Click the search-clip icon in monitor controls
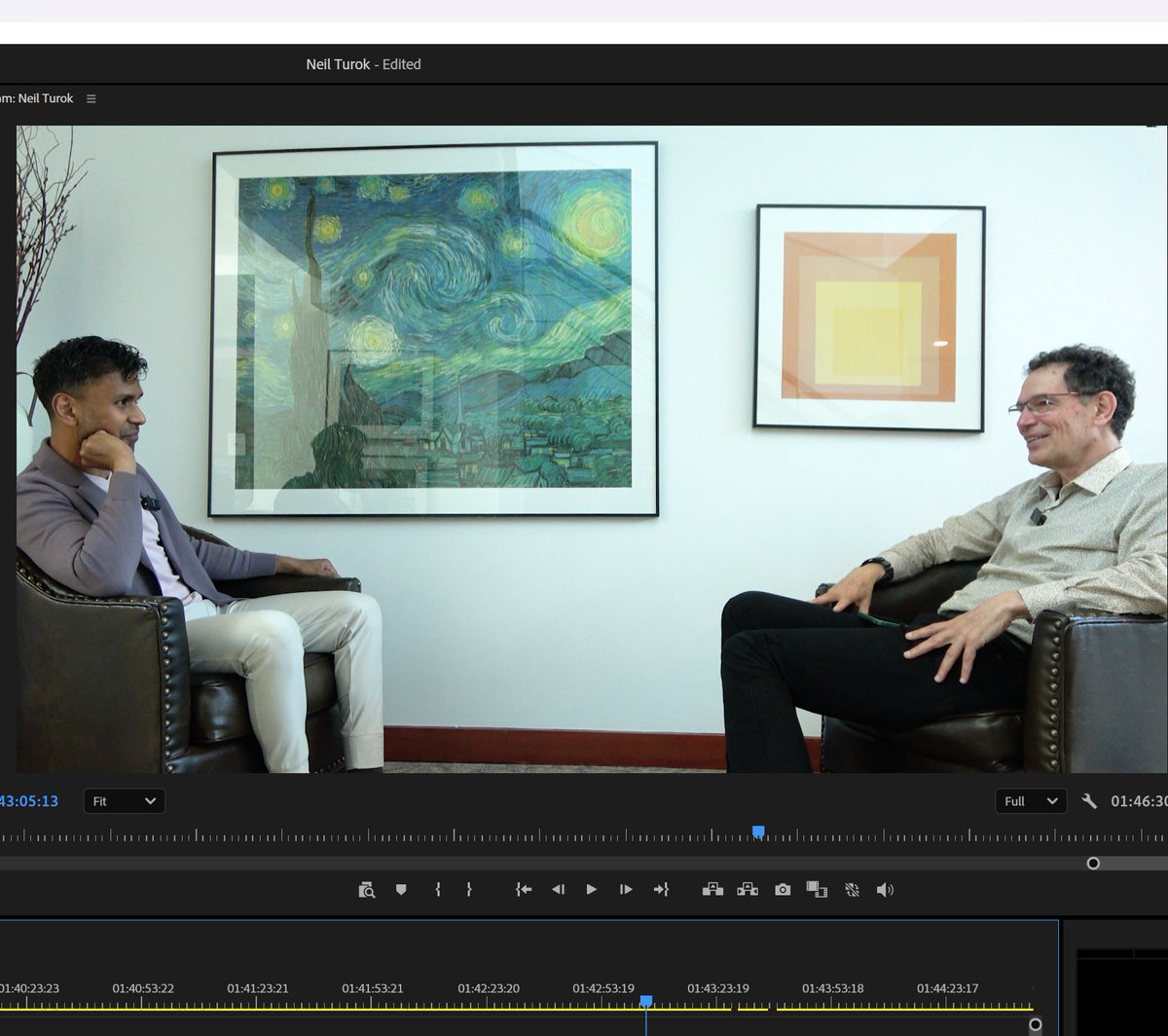This screenshot has height=1036, width=1168. coord(366,889)
